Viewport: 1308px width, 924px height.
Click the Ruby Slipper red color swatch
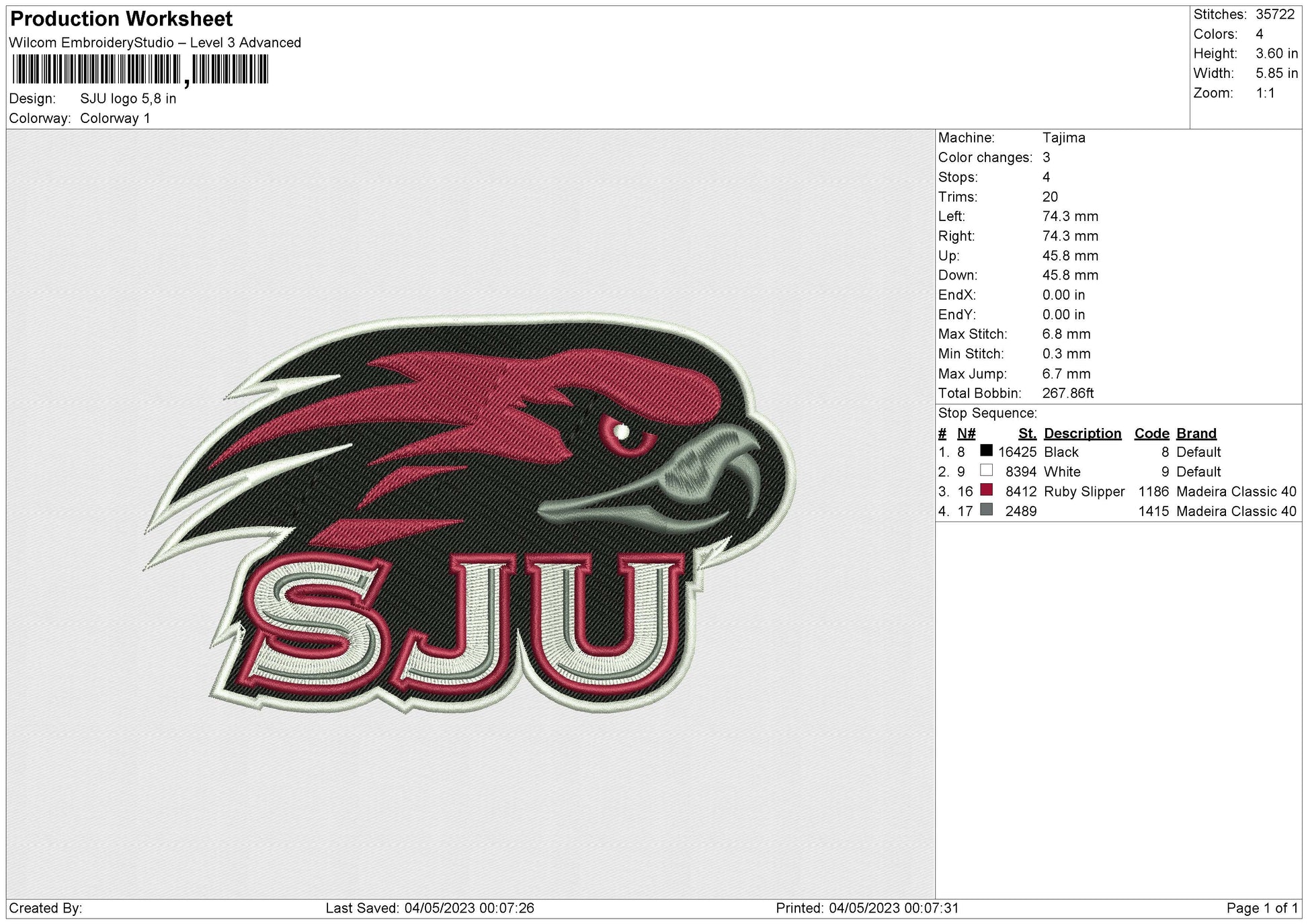click(x=986, y=490)
